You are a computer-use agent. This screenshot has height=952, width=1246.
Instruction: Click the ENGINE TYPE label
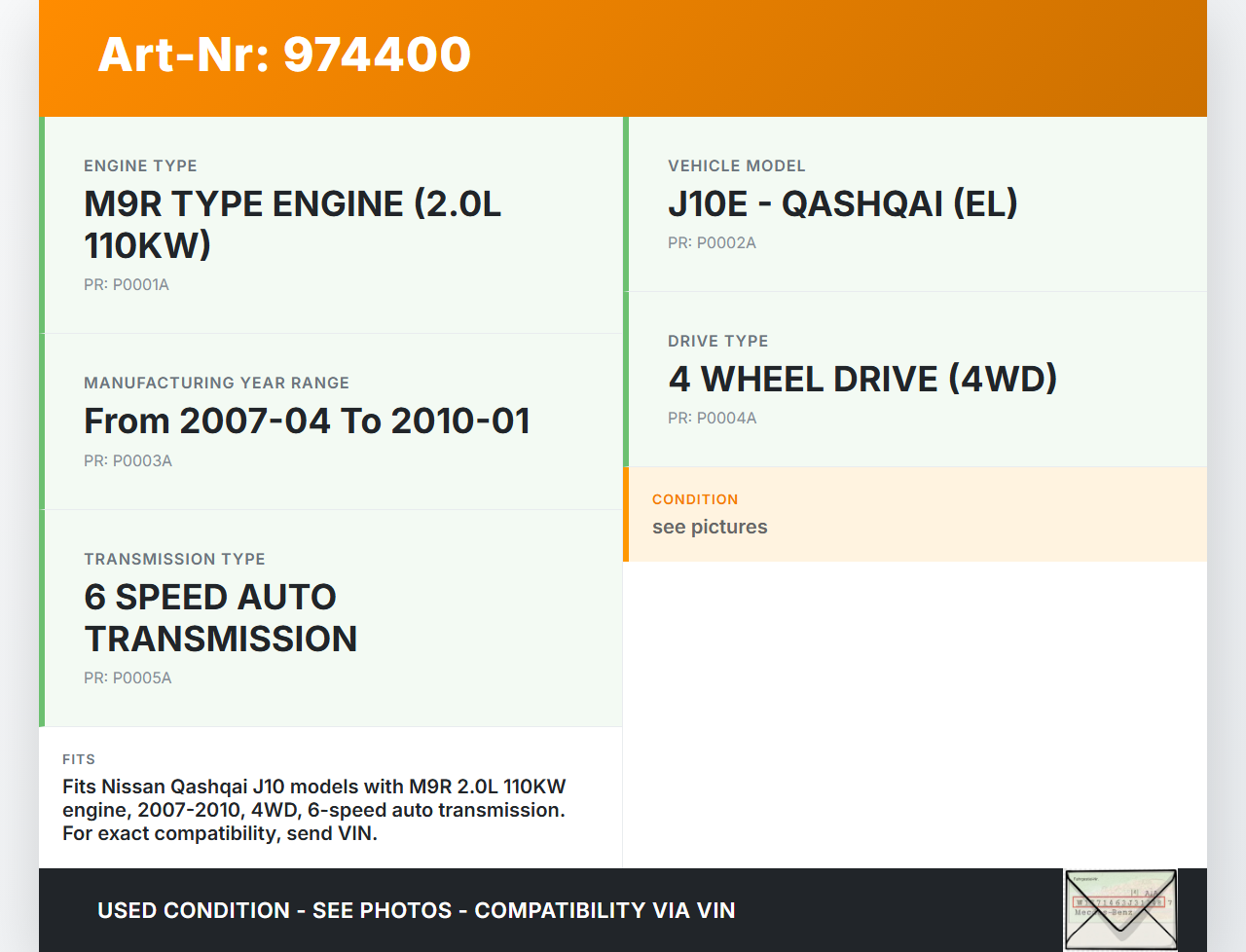[x=140, y=165]
